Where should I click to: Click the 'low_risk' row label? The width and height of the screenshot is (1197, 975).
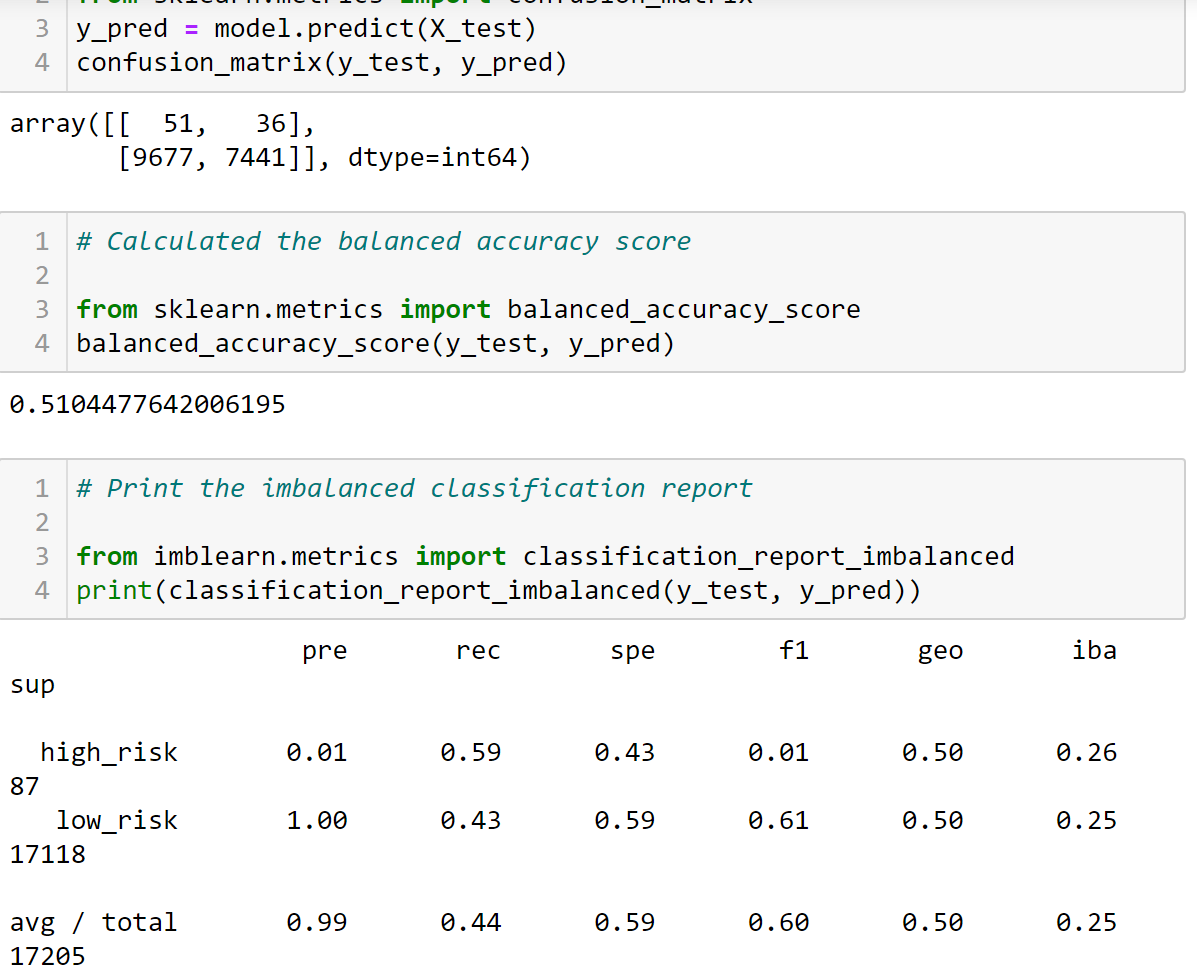(117, 821)
